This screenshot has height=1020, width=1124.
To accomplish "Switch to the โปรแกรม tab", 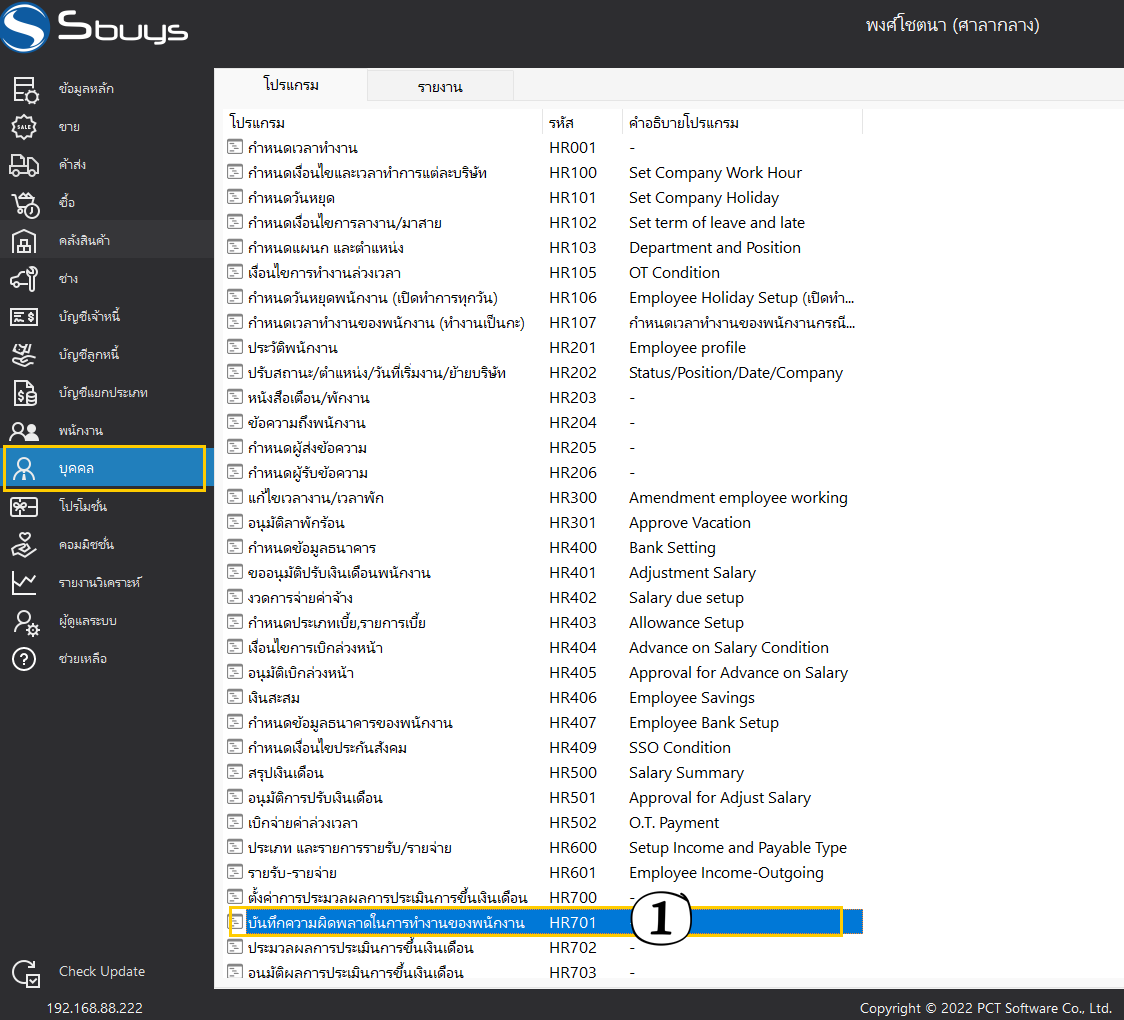I will [291, 85].
